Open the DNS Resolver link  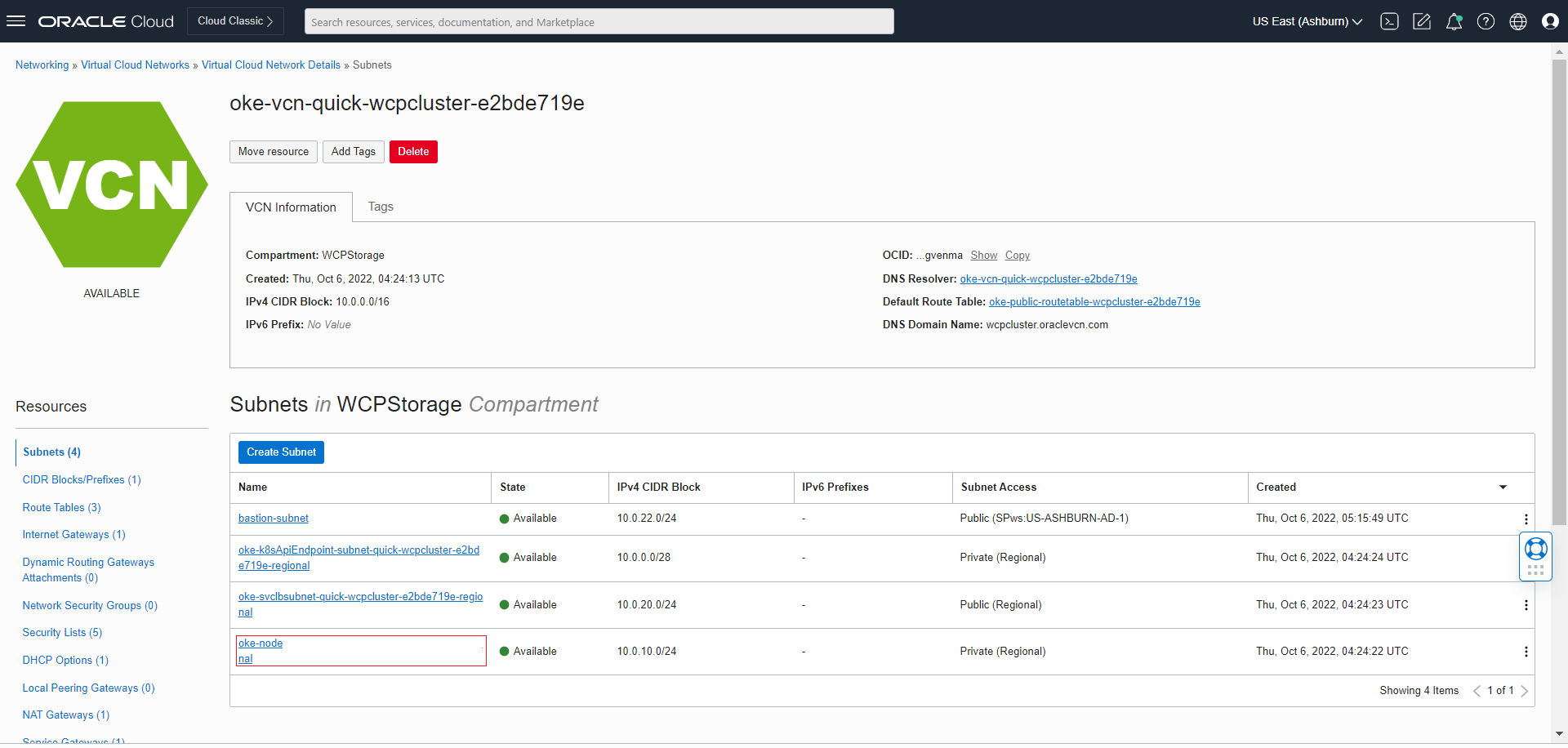coord(1049,279)
